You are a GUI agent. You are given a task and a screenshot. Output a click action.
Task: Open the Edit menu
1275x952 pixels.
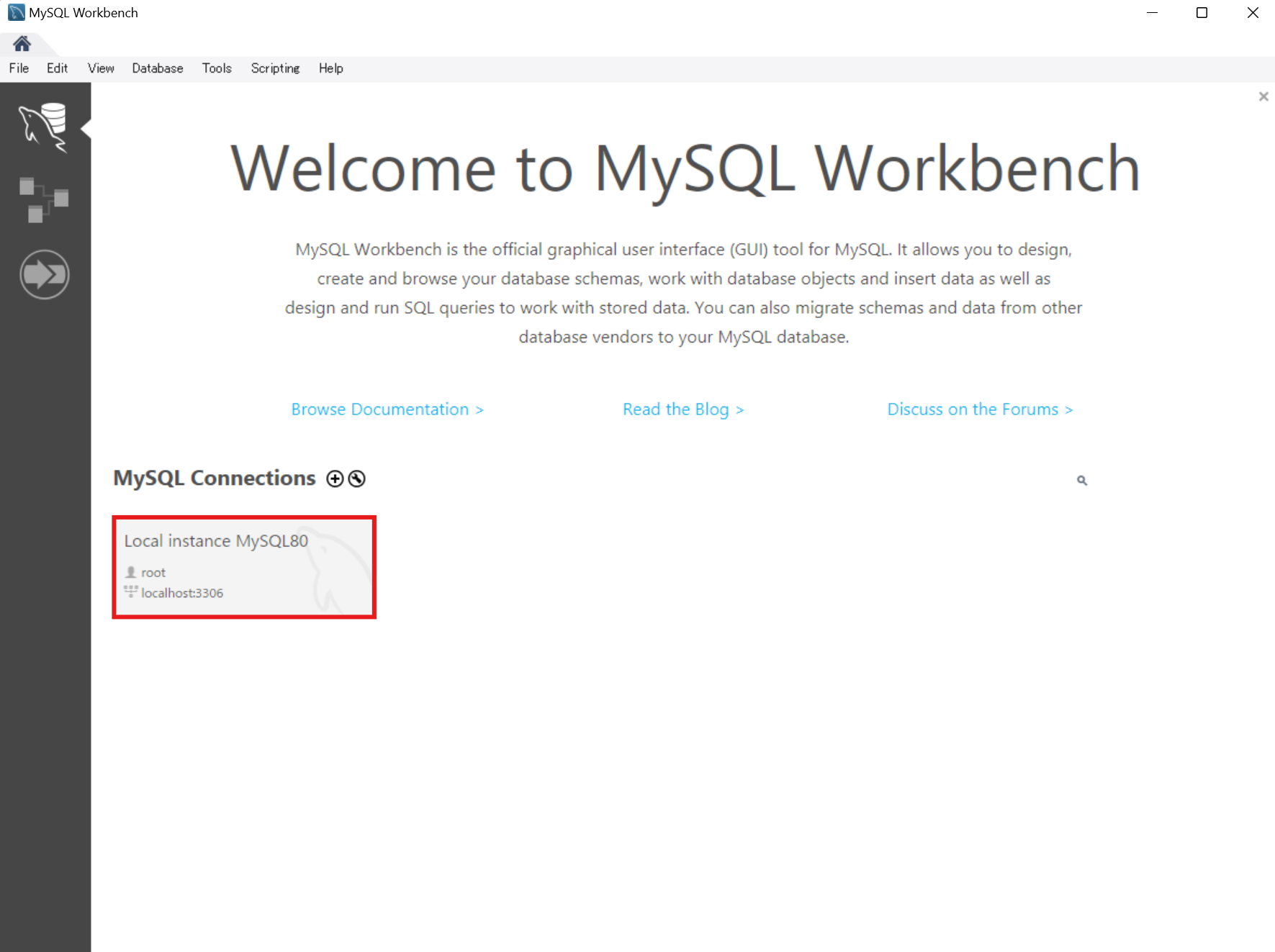[57, 68]
